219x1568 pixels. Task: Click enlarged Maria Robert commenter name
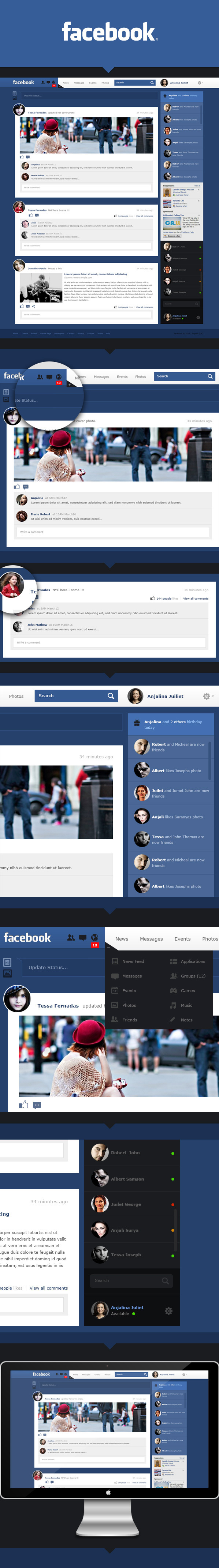click(41, 514)
